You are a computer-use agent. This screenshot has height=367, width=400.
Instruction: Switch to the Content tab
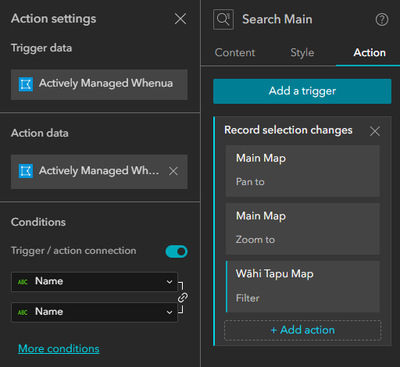coord(235,52)
